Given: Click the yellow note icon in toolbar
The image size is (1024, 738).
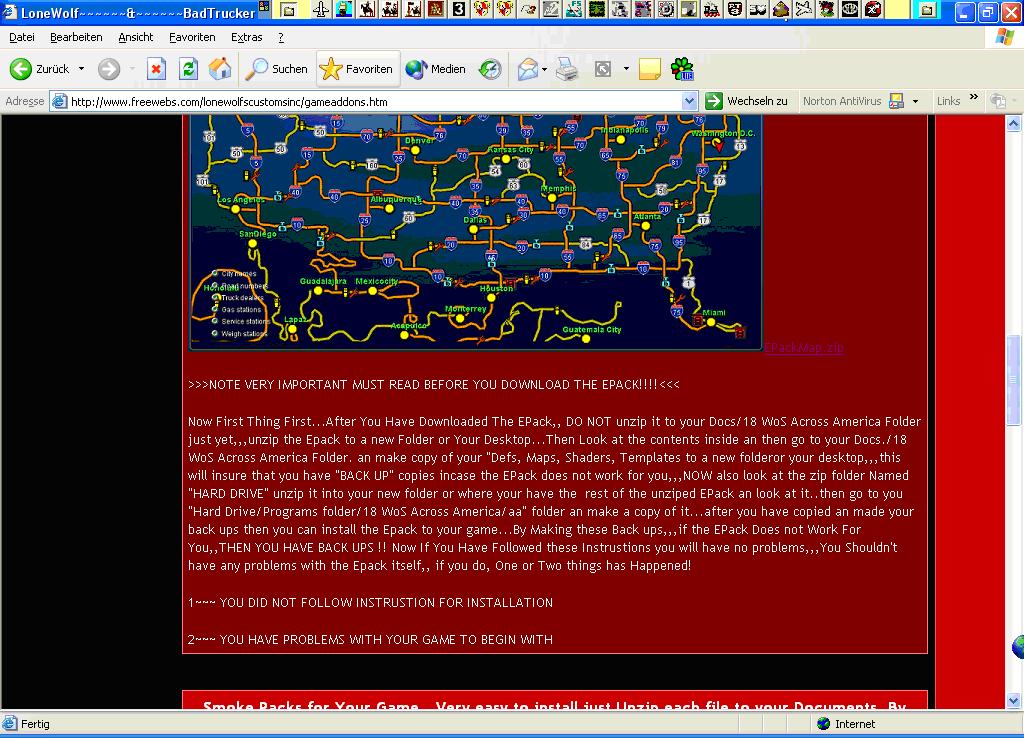Looking at the screenshot, I should 650,69.
